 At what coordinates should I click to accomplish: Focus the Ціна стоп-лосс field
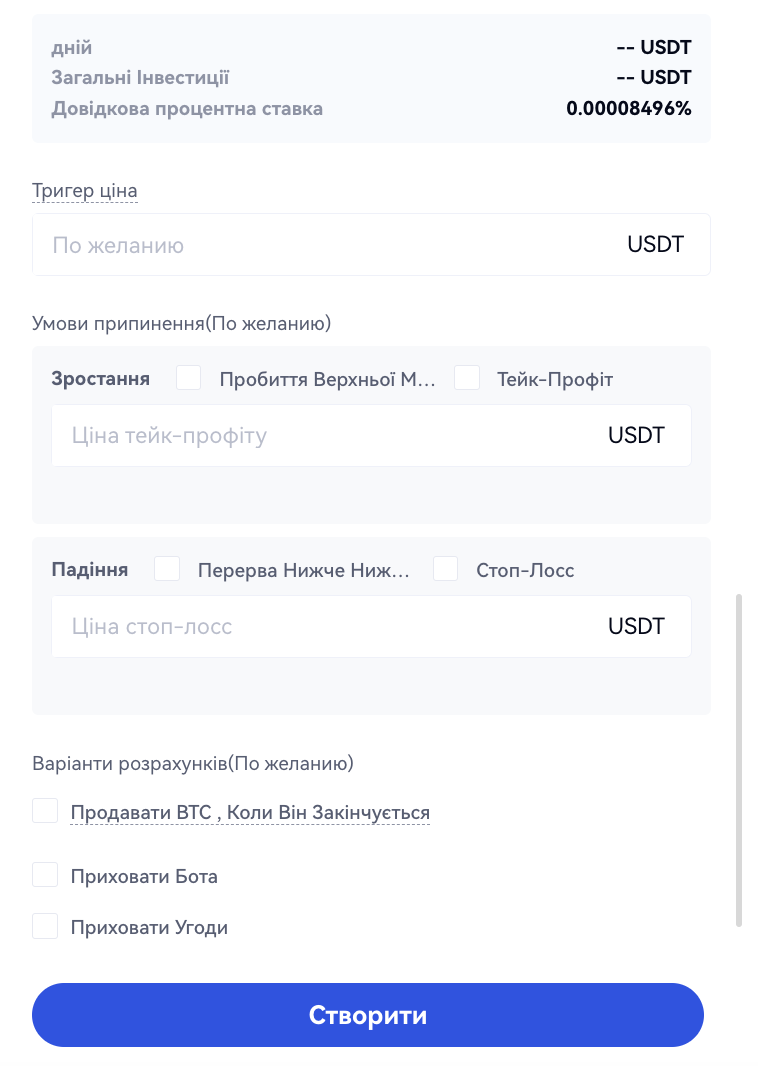pos(320,627)
